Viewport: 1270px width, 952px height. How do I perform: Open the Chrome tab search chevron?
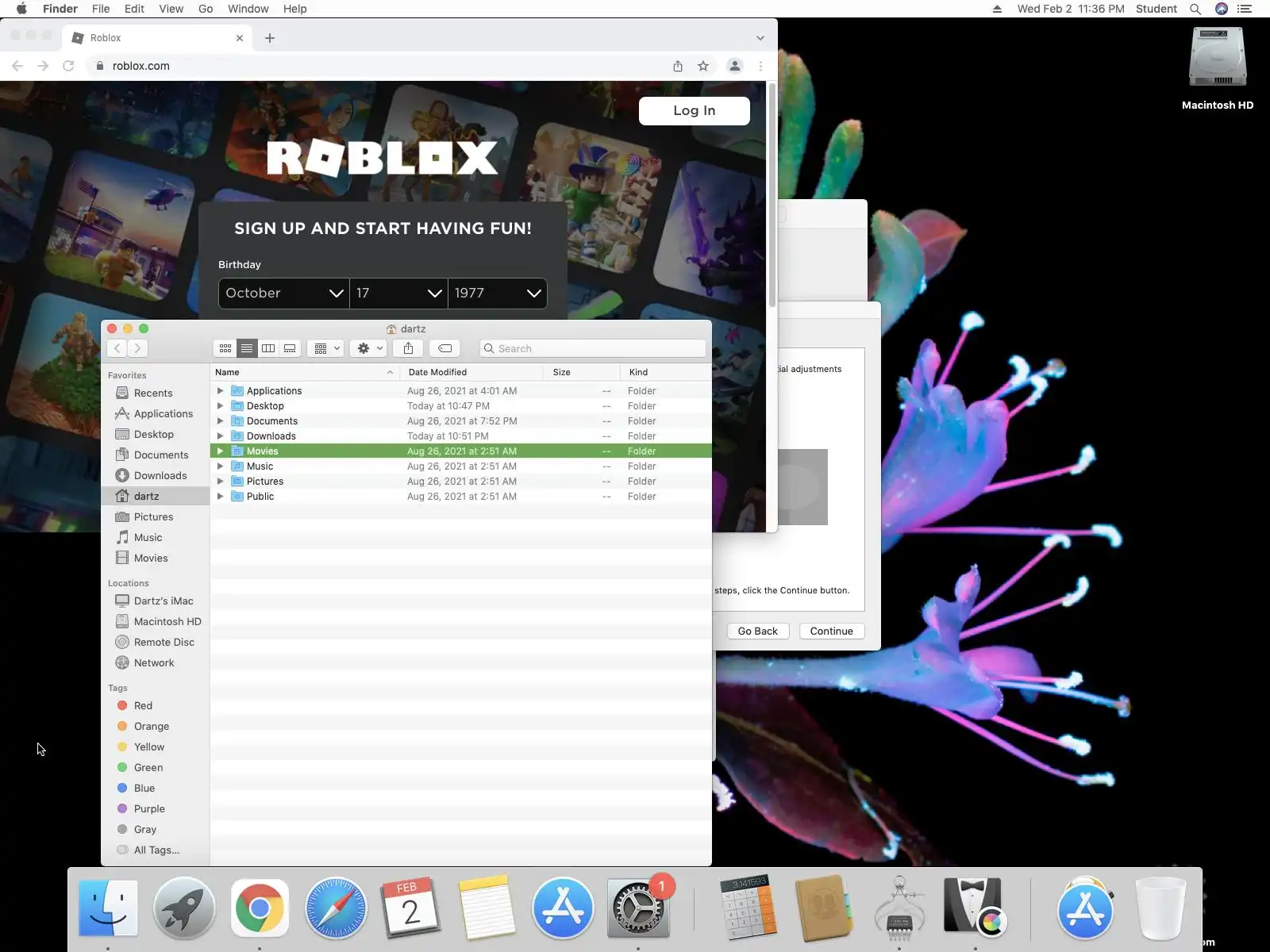[x=760, y=38]
